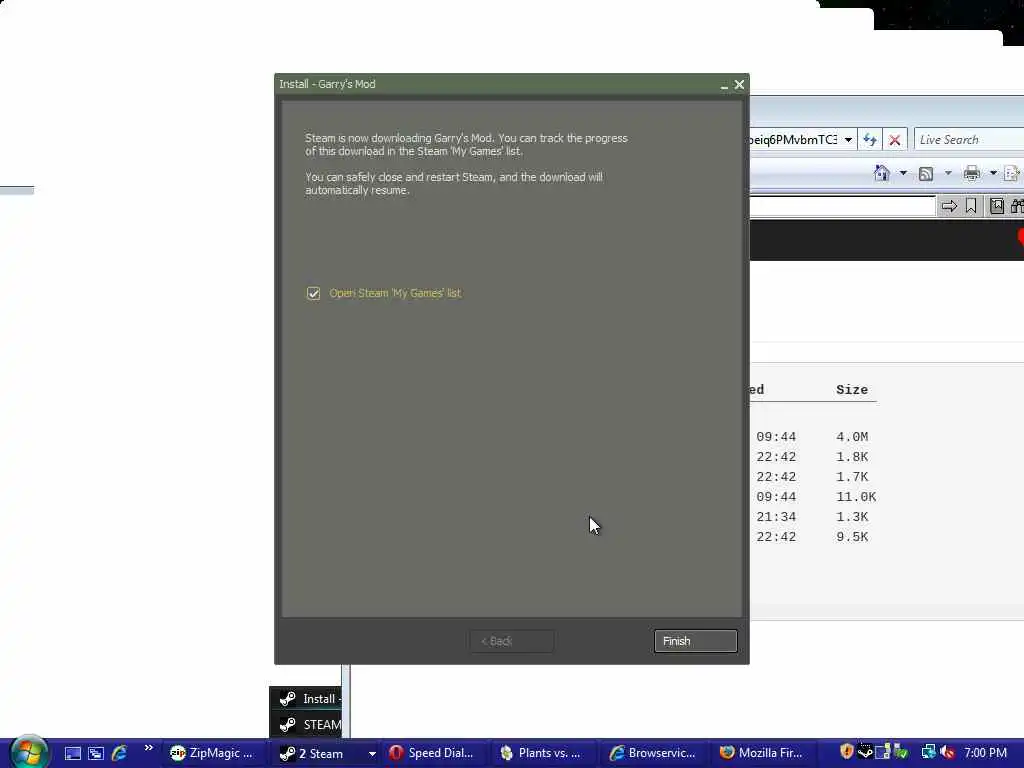This screenshot has width=1024, height=768.
Task: Click the security shield tray icon
Action: pos(846,752)
